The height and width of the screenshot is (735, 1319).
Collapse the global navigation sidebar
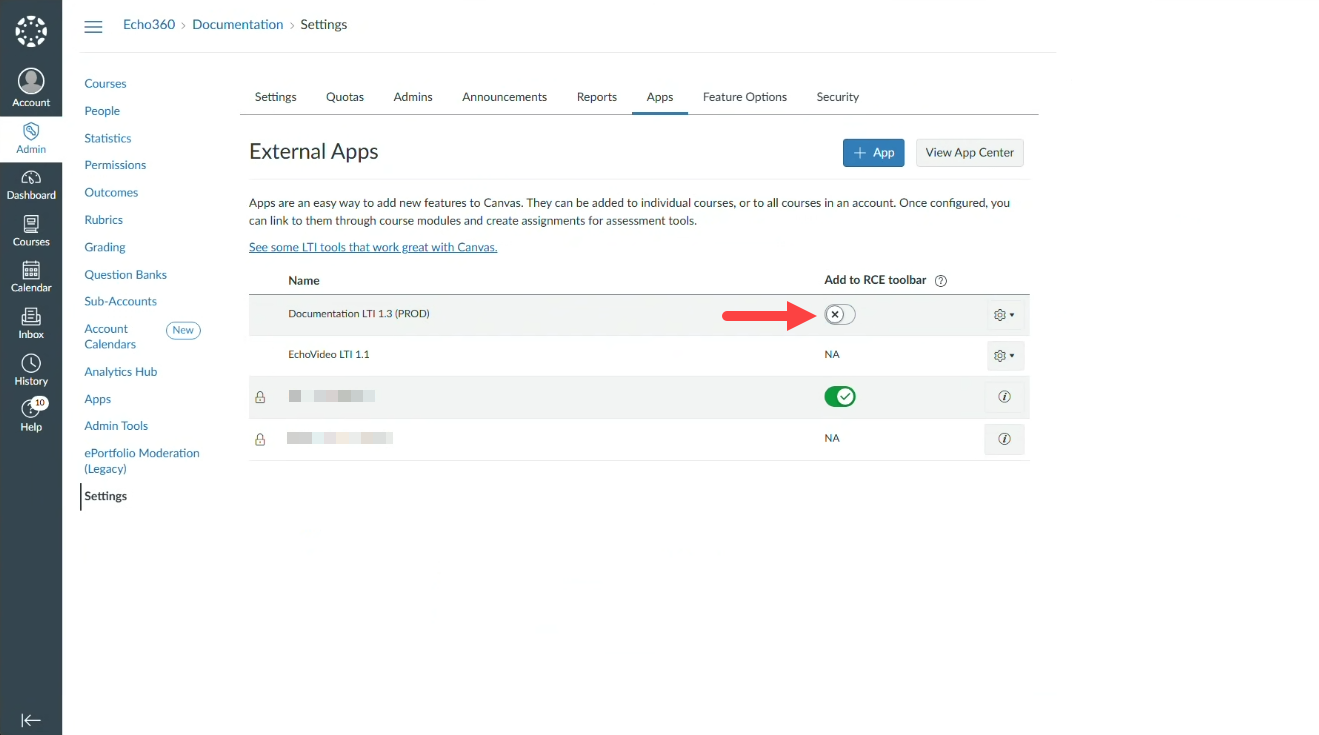(x=31, y=720)
